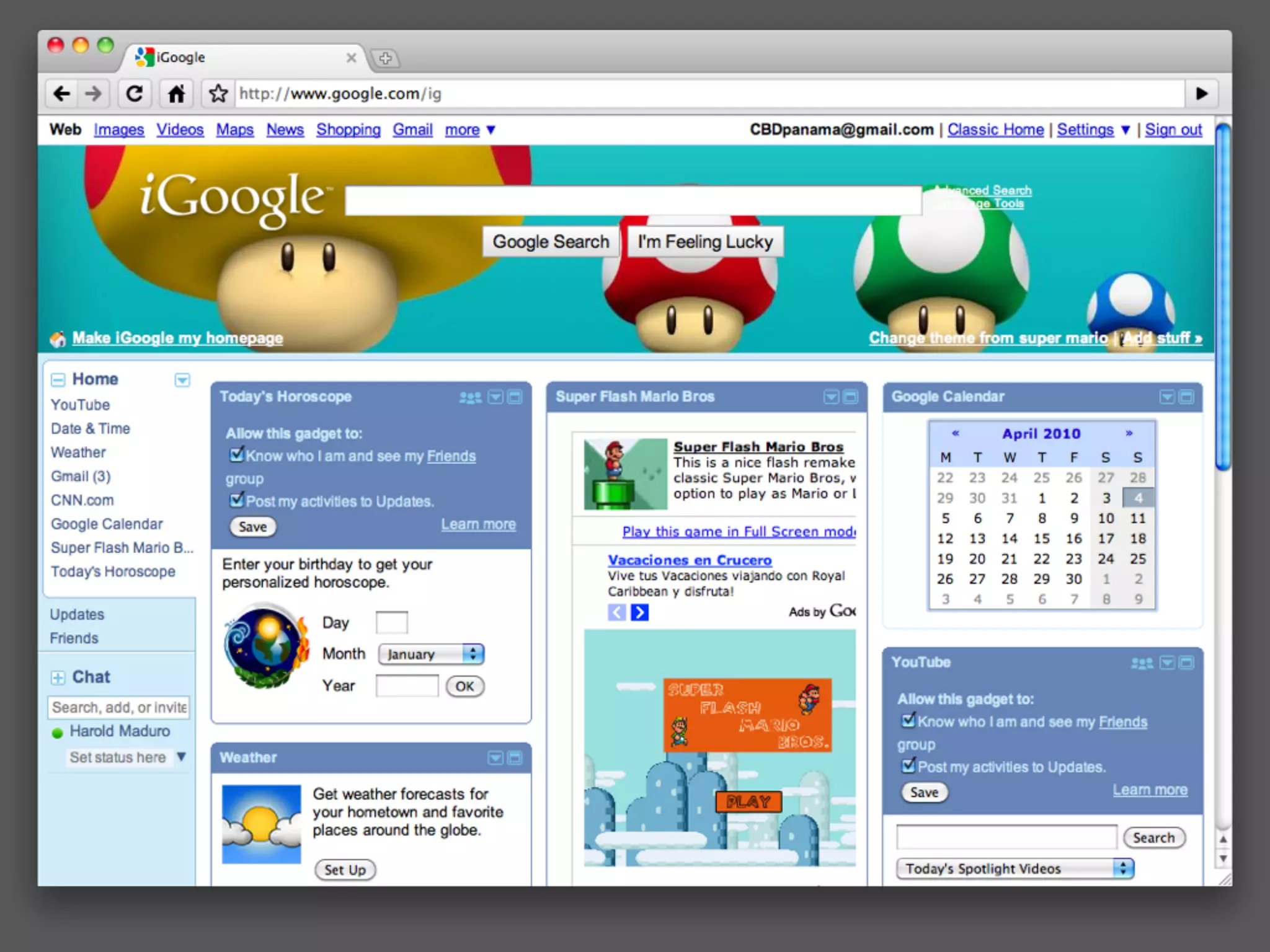
Task: Bookmark page with star icon
Action: 218,94
